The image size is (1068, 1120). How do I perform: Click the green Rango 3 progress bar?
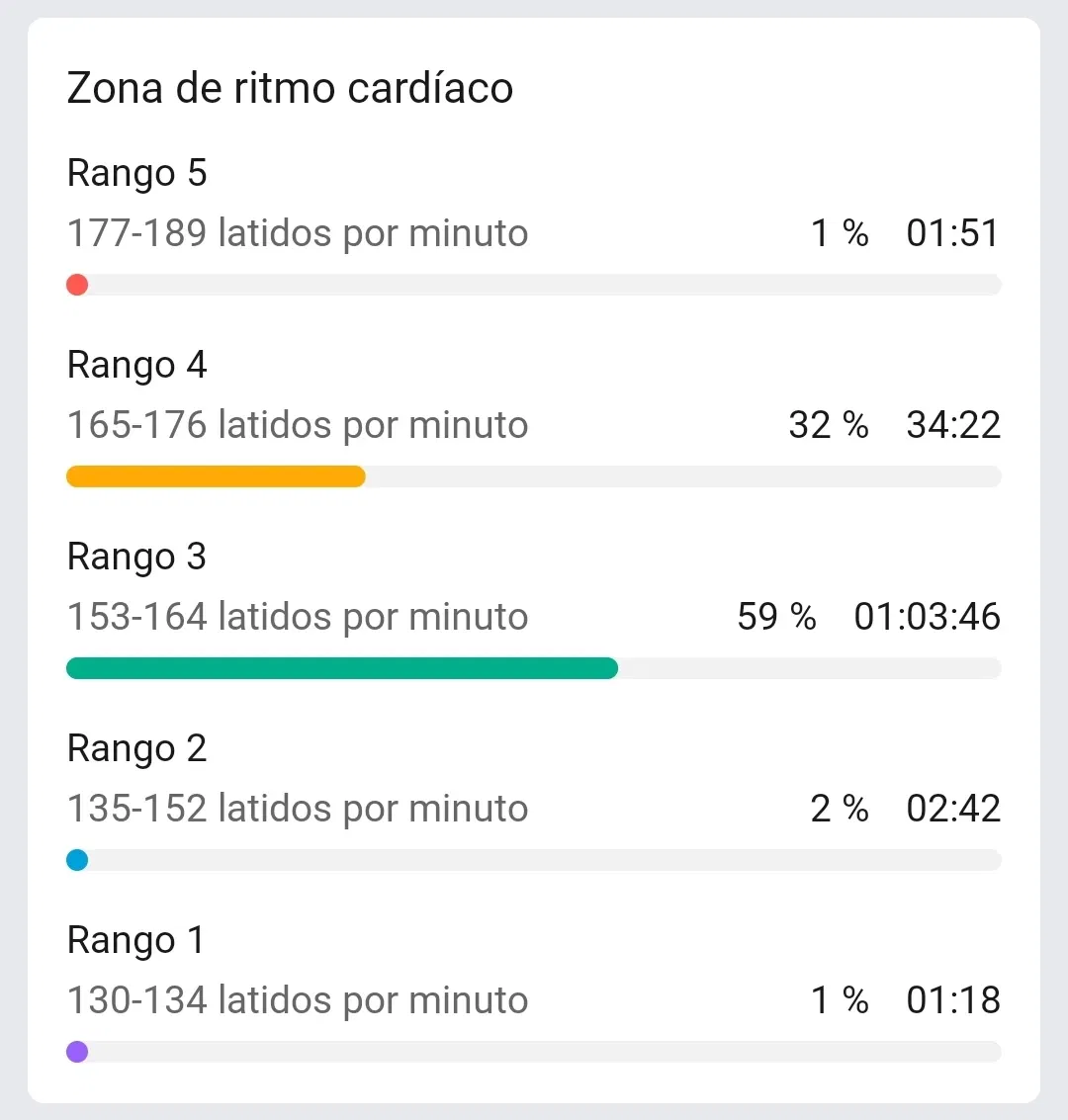click(342, 668)
